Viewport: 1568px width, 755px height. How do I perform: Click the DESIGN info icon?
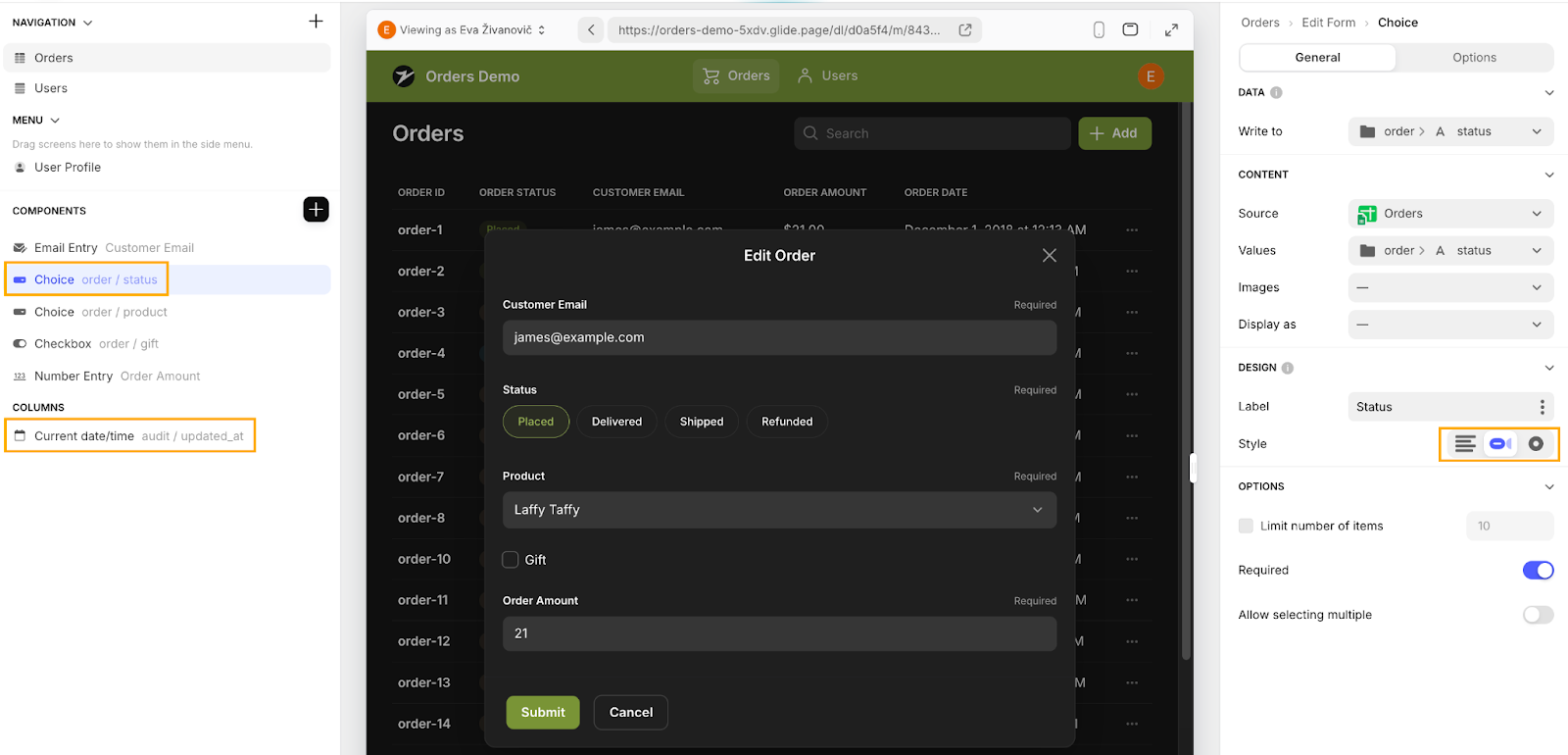(x=1288, y=368)
